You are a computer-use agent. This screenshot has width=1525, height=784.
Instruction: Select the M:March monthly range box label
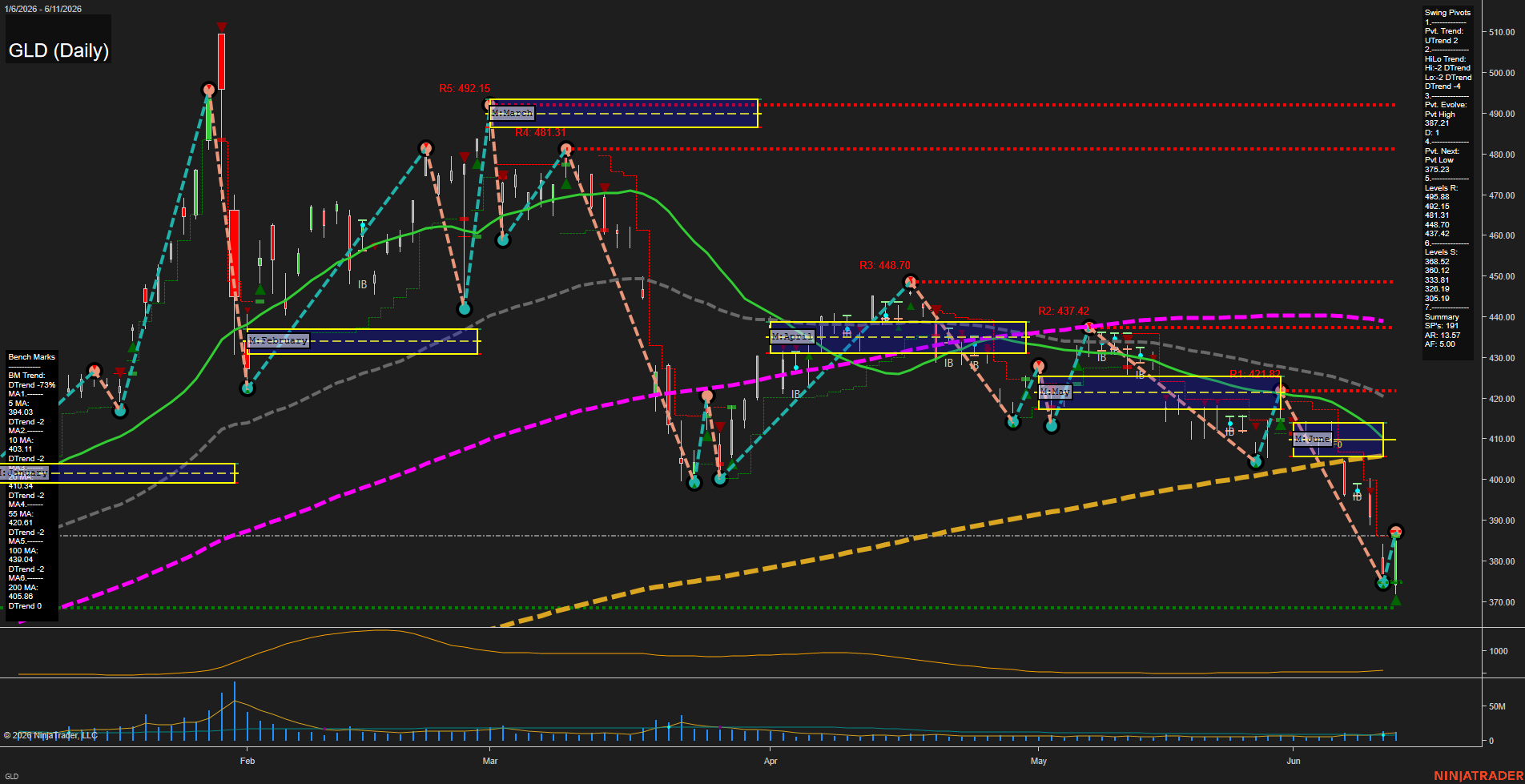click(512, 113)
